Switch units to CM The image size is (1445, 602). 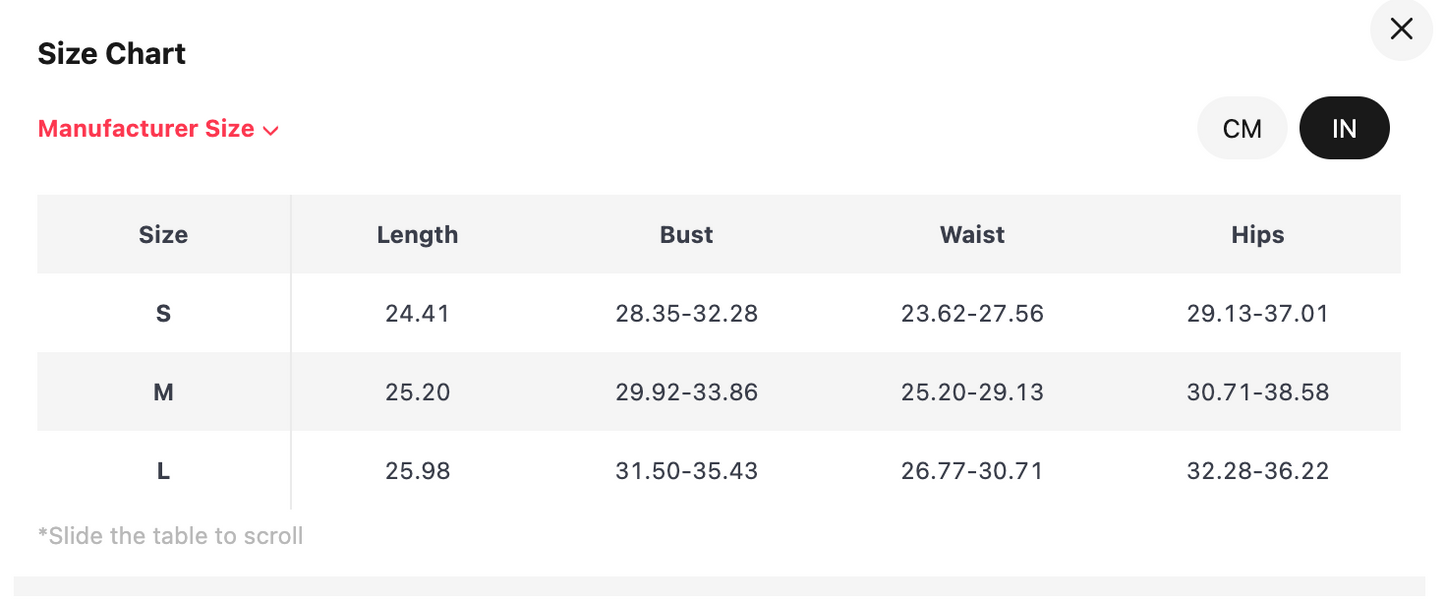1242,128
